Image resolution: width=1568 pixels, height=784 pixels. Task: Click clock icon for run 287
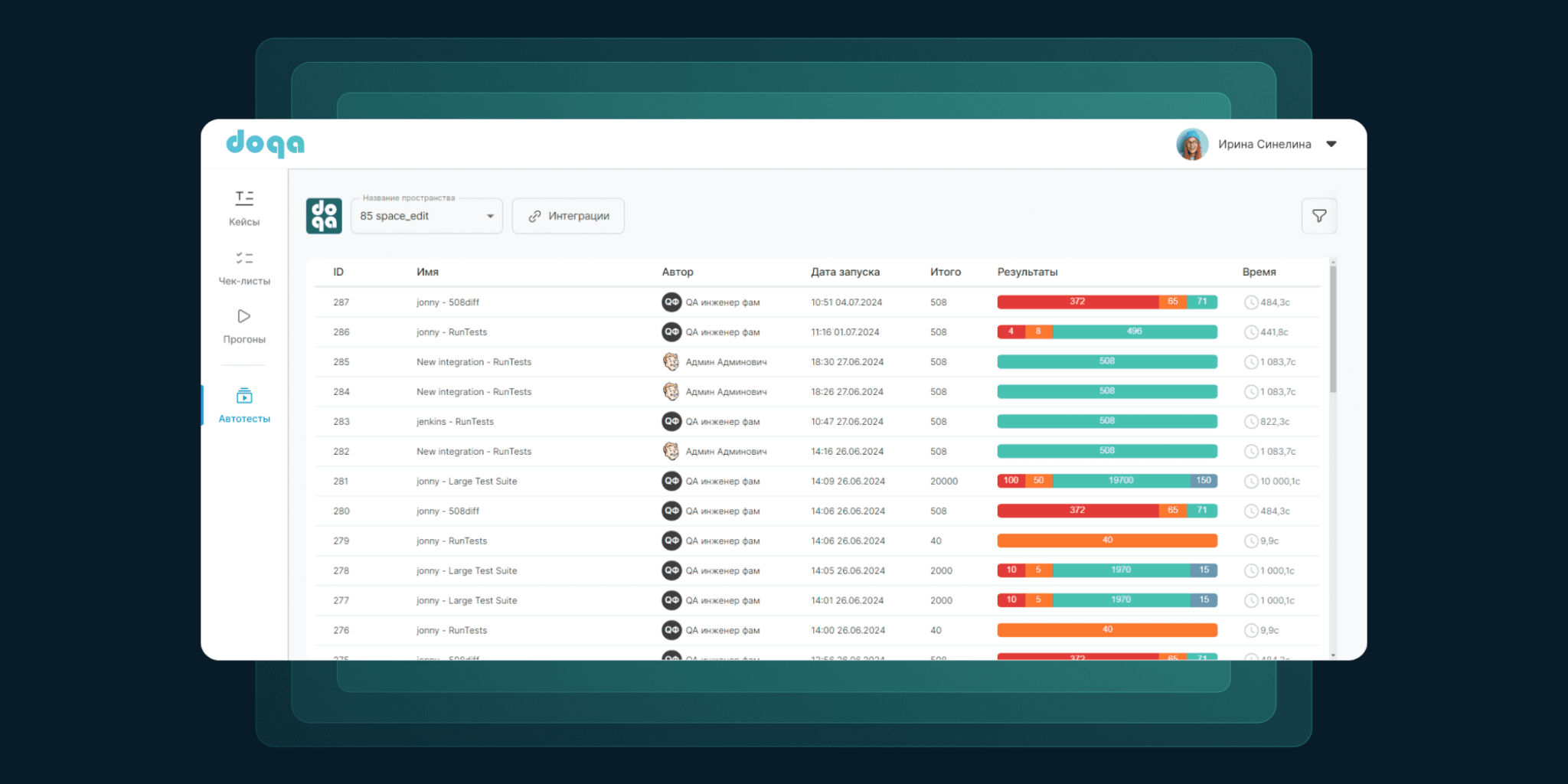tap(1250, 302)
